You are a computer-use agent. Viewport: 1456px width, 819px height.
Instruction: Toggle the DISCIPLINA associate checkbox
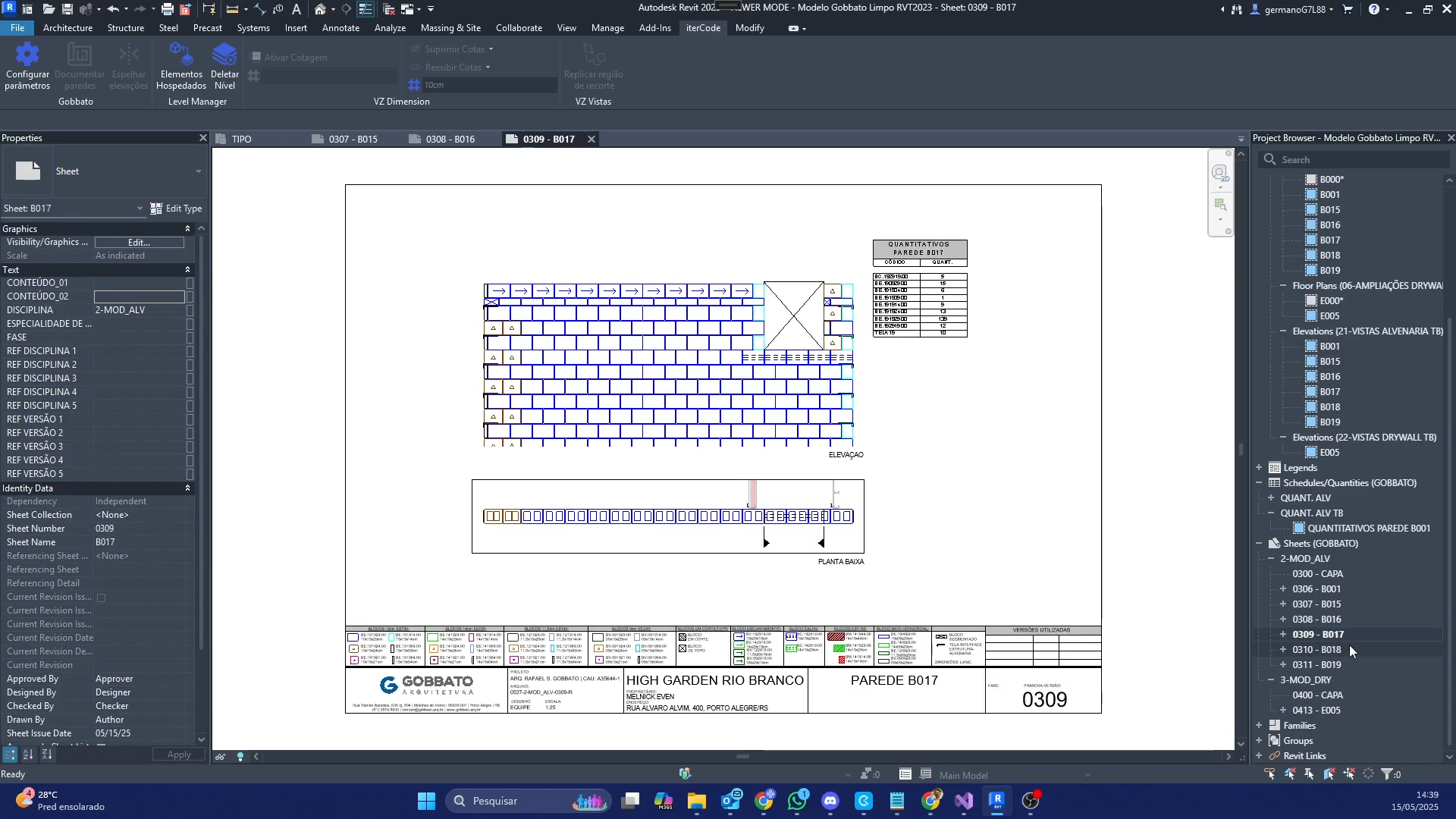190,310
